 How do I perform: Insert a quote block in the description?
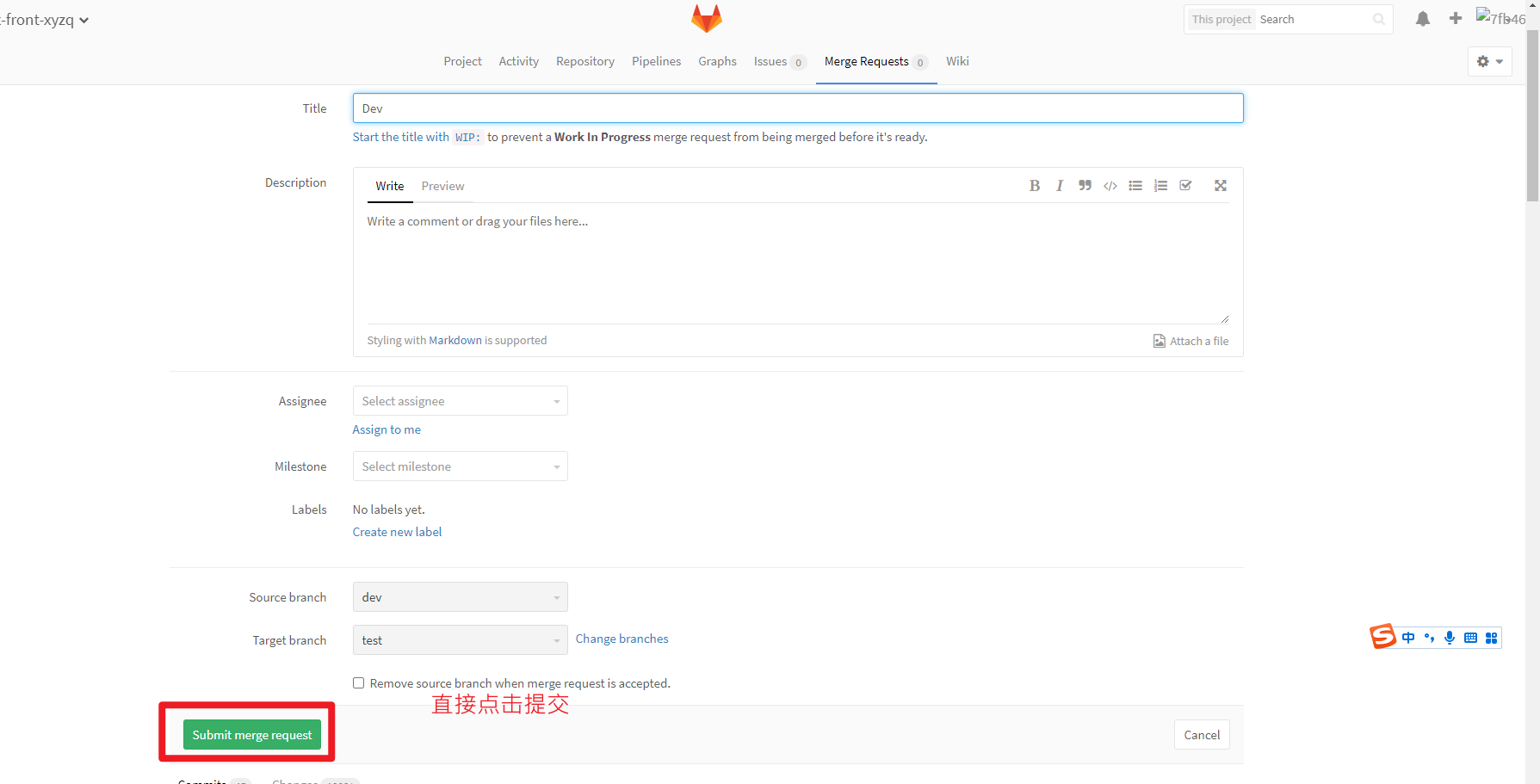[1085, 185]
